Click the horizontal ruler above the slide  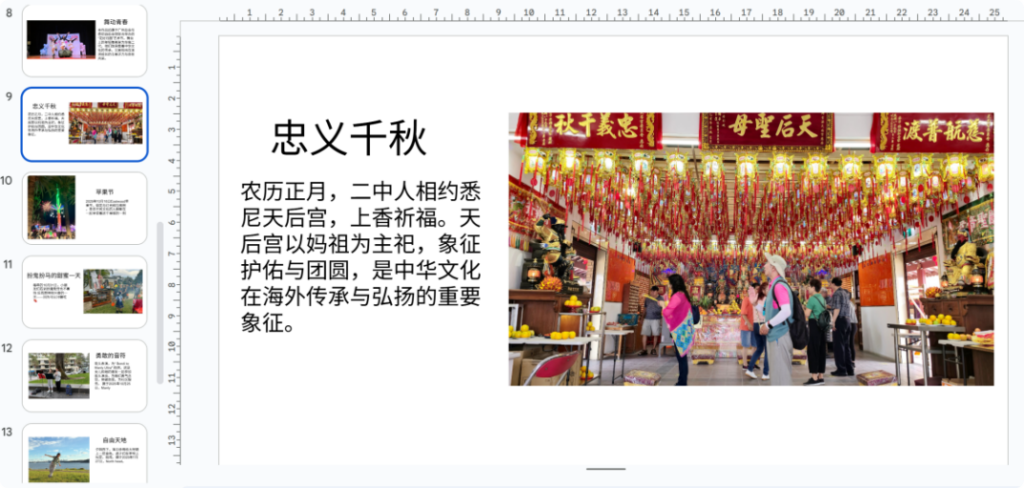pos(600,15)
